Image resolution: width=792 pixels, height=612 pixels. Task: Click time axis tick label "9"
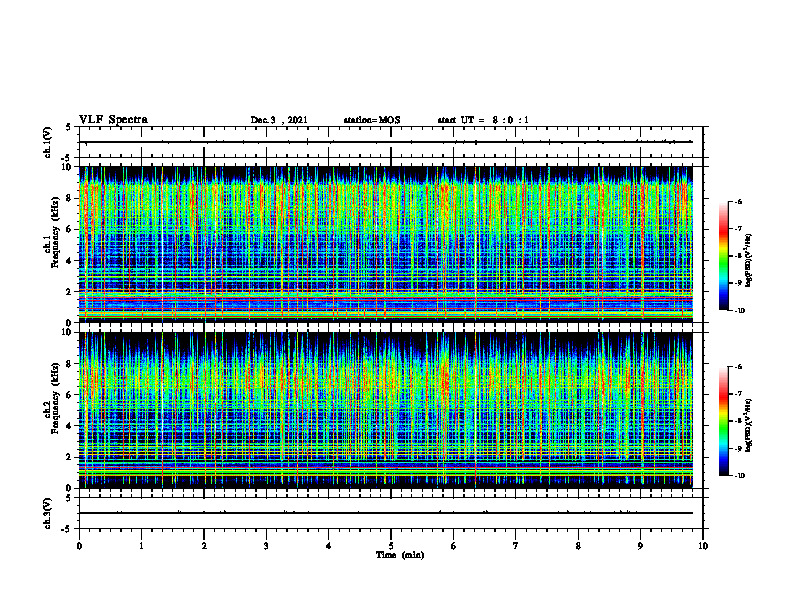click(640, 546)
